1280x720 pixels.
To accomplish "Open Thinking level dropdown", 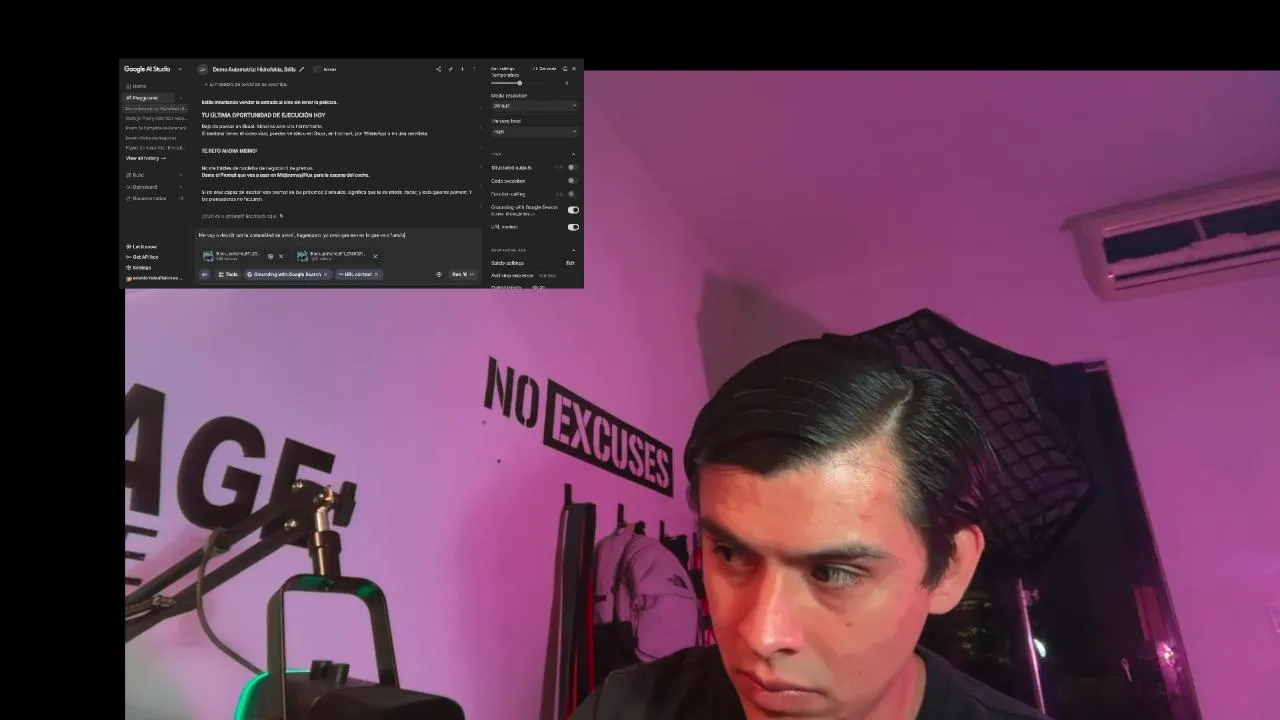I will 535,131.
